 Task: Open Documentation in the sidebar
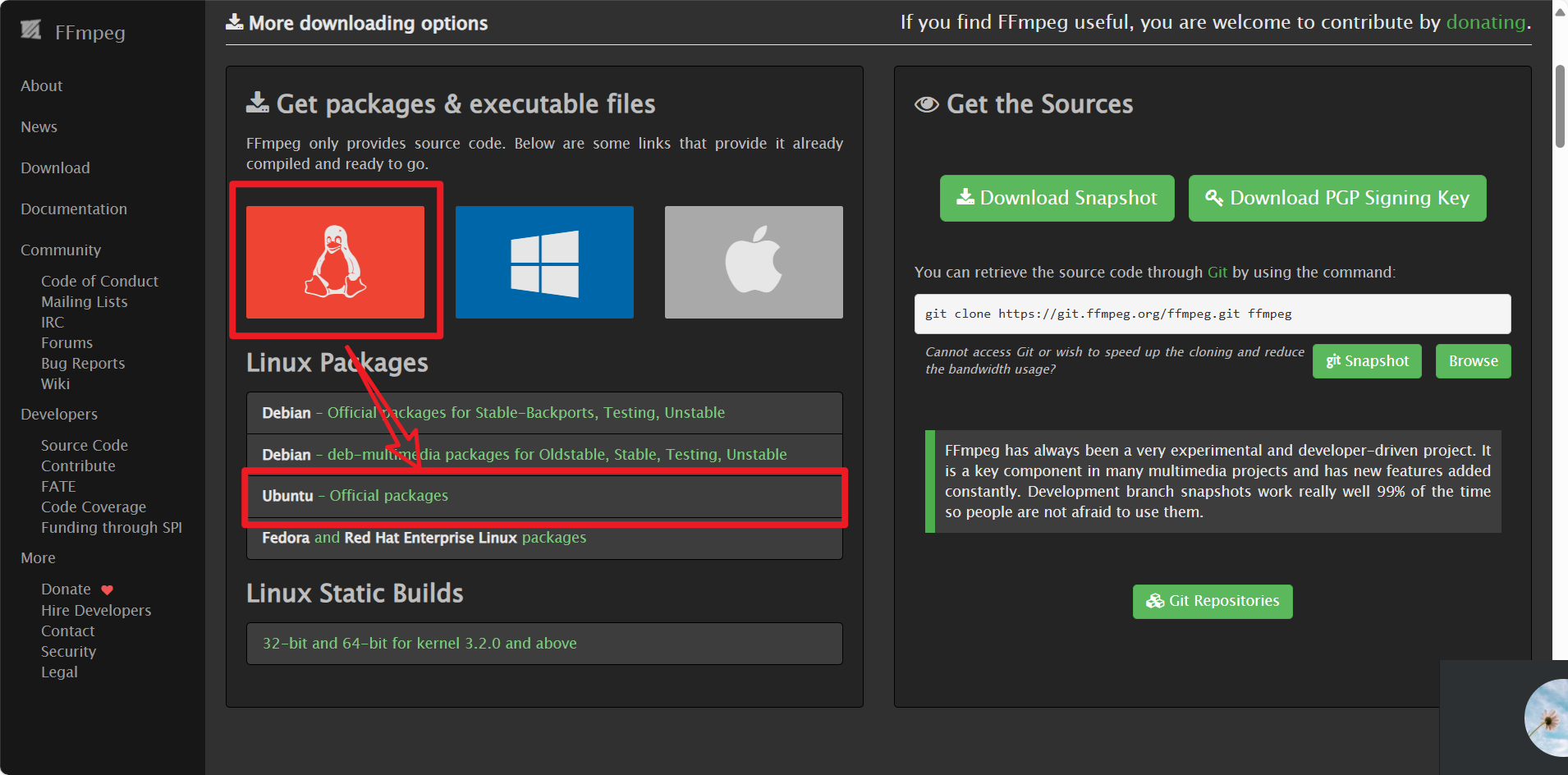tap(74, 209)
